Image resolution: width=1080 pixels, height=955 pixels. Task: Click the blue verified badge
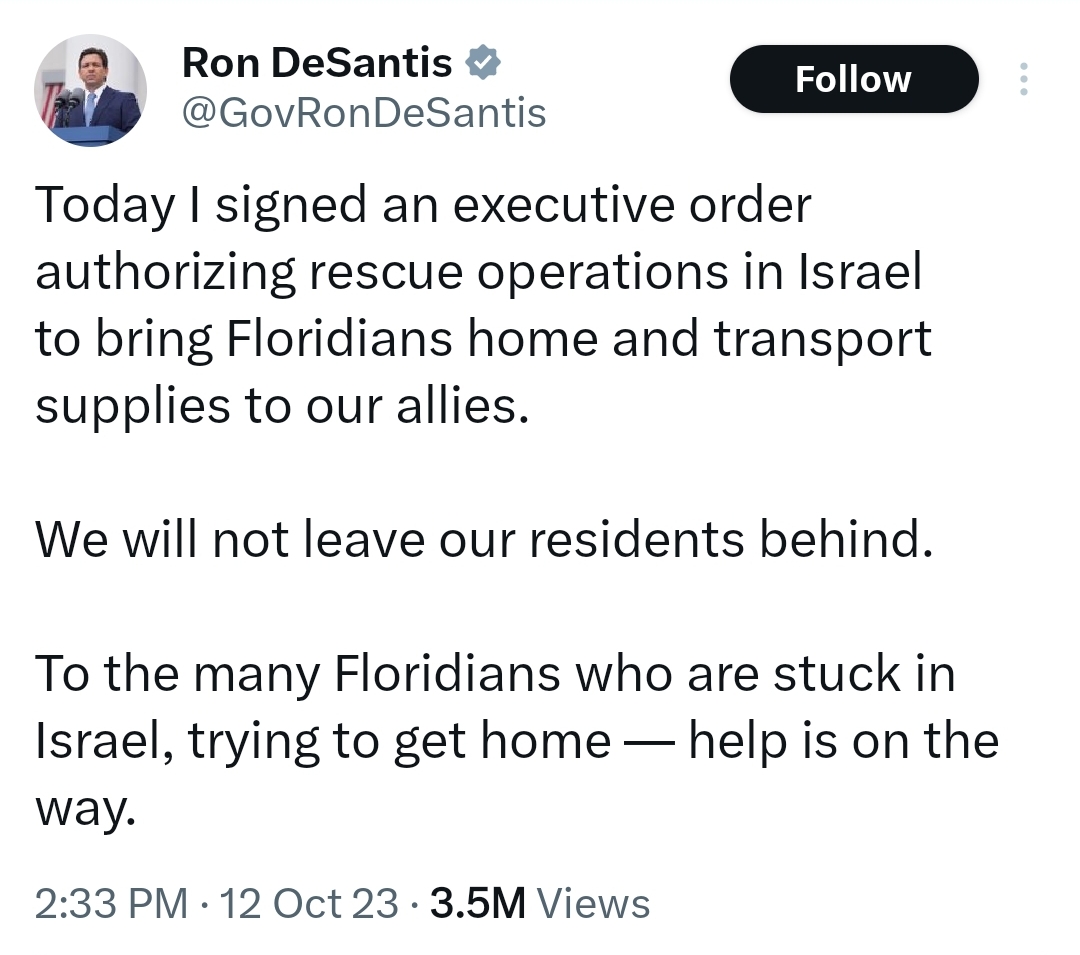485,64
